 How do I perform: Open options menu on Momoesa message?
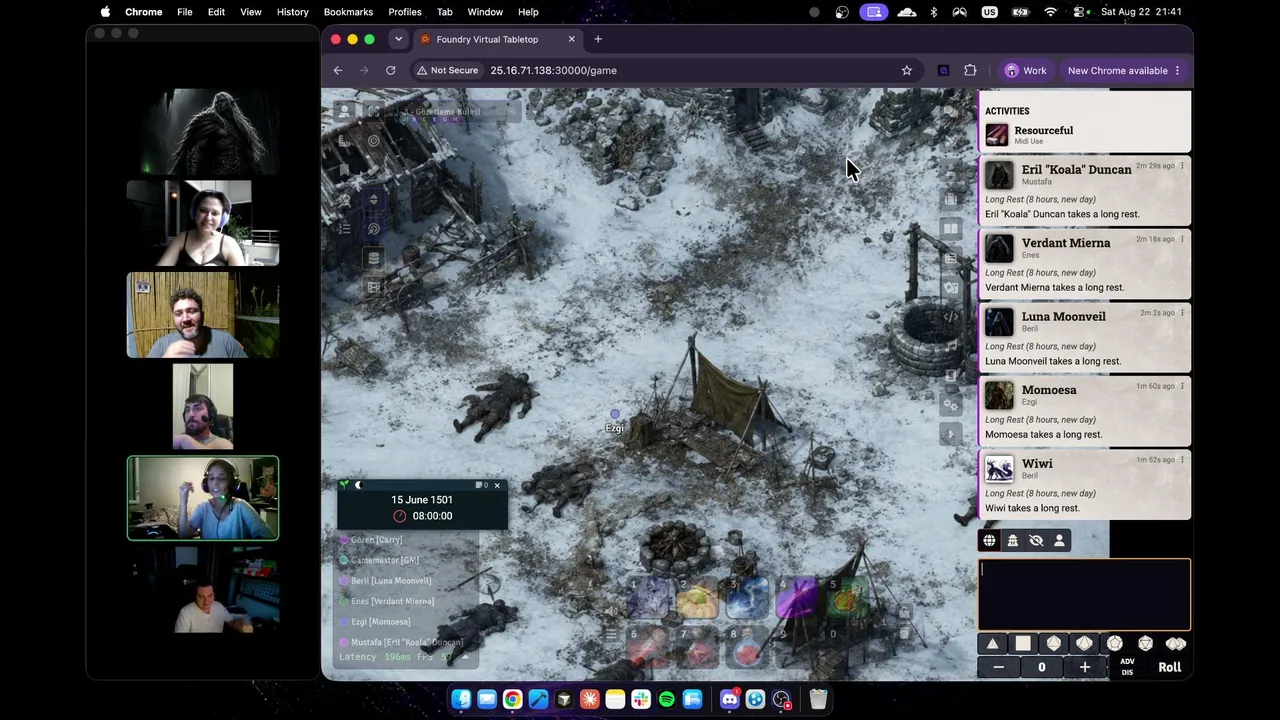click(x=1182, y=387)
